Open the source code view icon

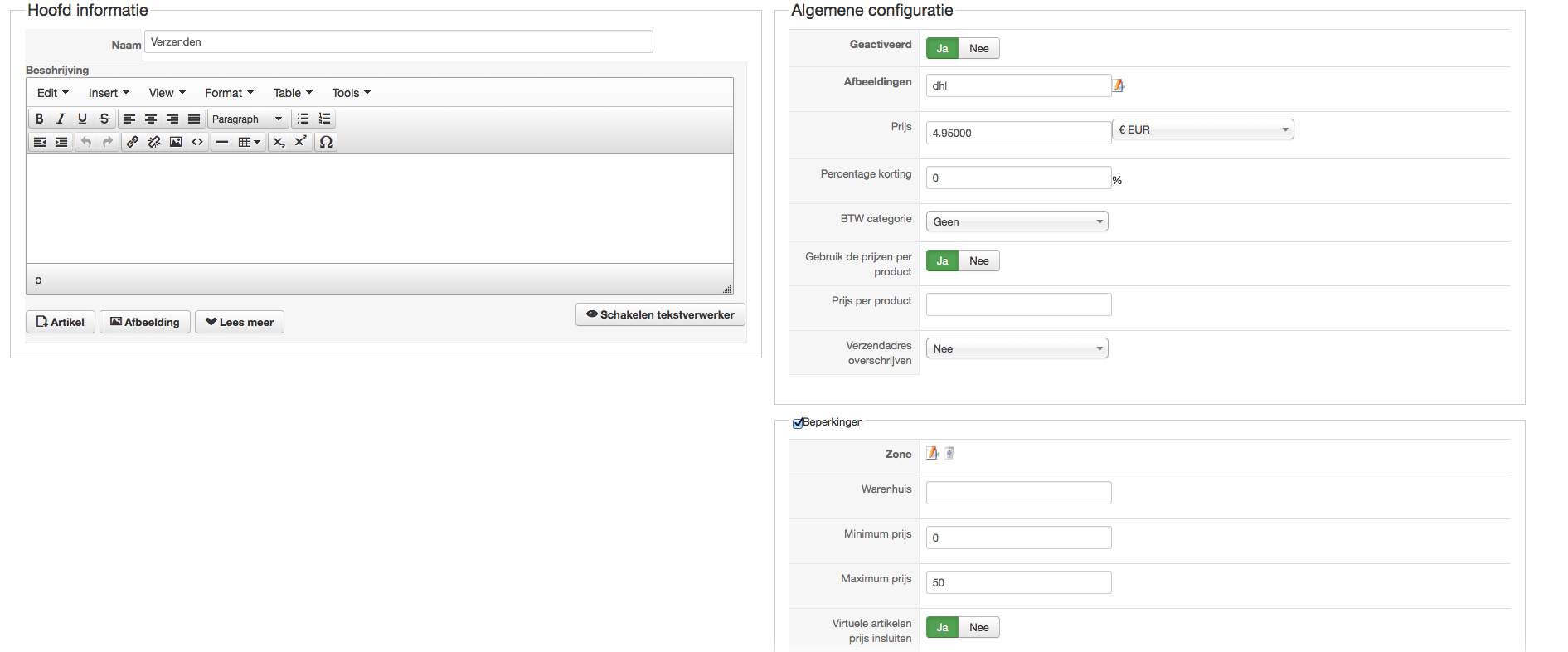pyautogui.click(x=197, y=142)
